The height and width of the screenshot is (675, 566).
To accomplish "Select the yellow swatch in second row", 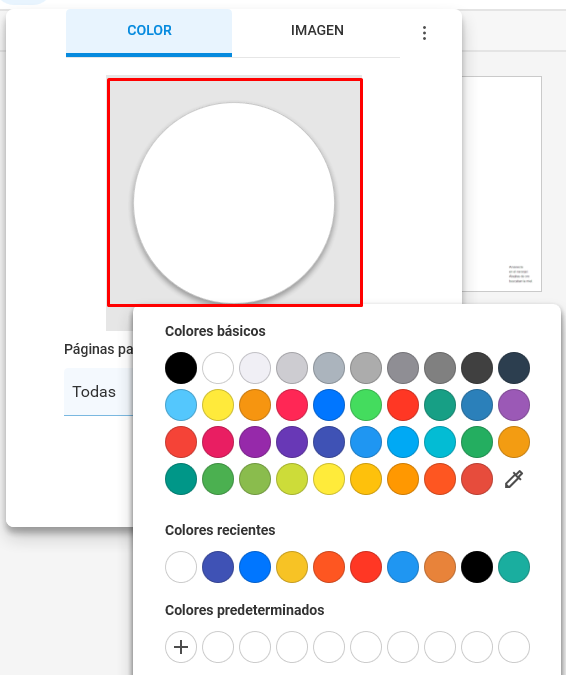I will click(x=218, y=405).
